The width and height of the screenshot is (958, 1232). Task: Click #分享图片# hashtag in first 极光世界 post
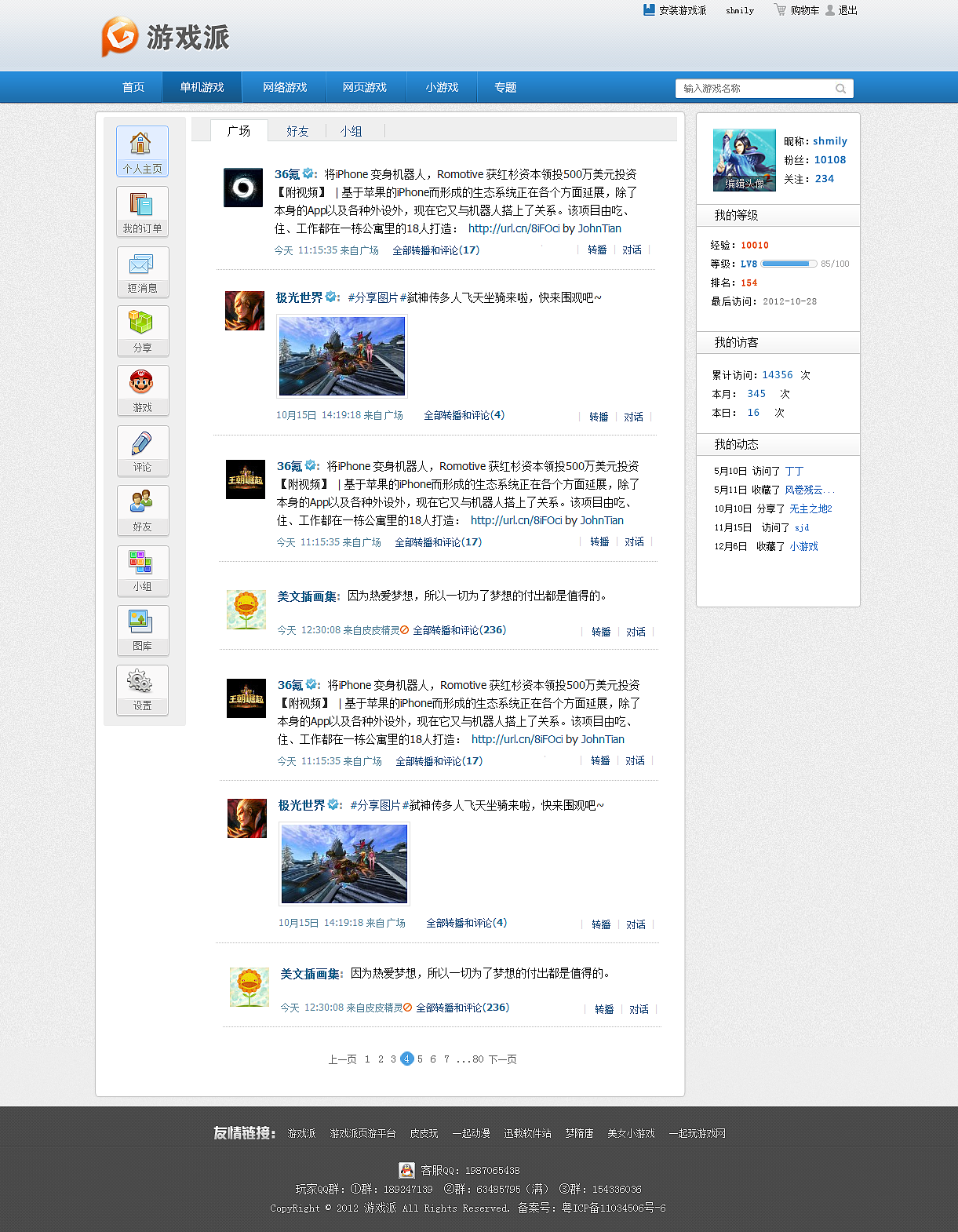click(376, 297)
